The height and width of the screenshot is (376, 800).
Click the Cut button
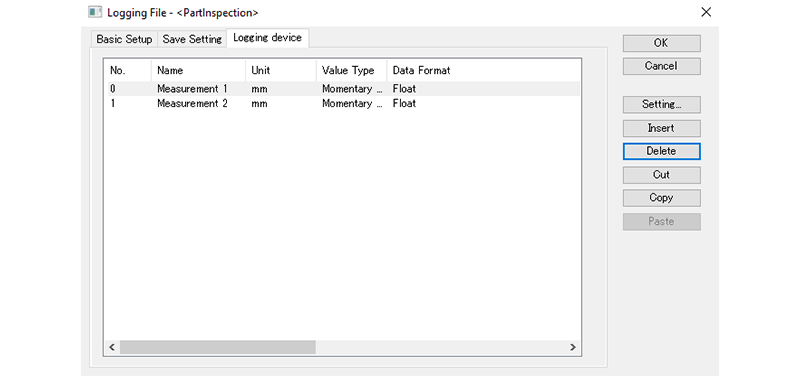(x=661, y=175)
